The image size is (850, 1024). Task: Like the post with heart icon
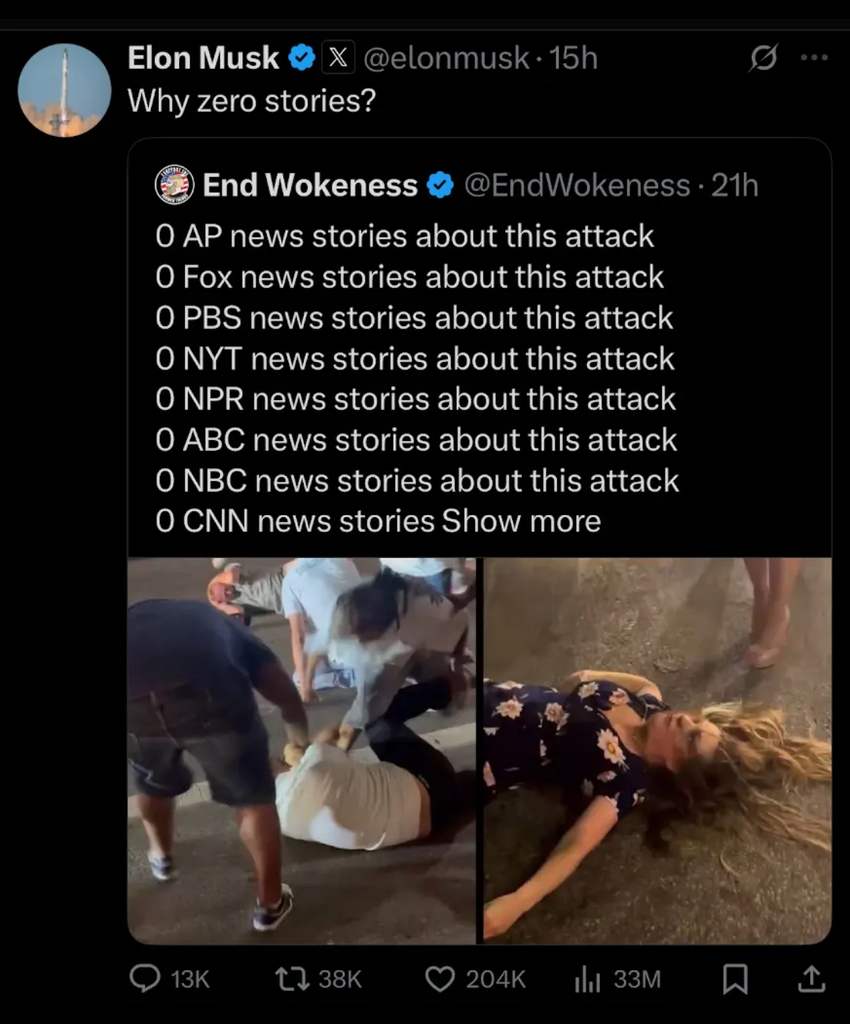440,977
